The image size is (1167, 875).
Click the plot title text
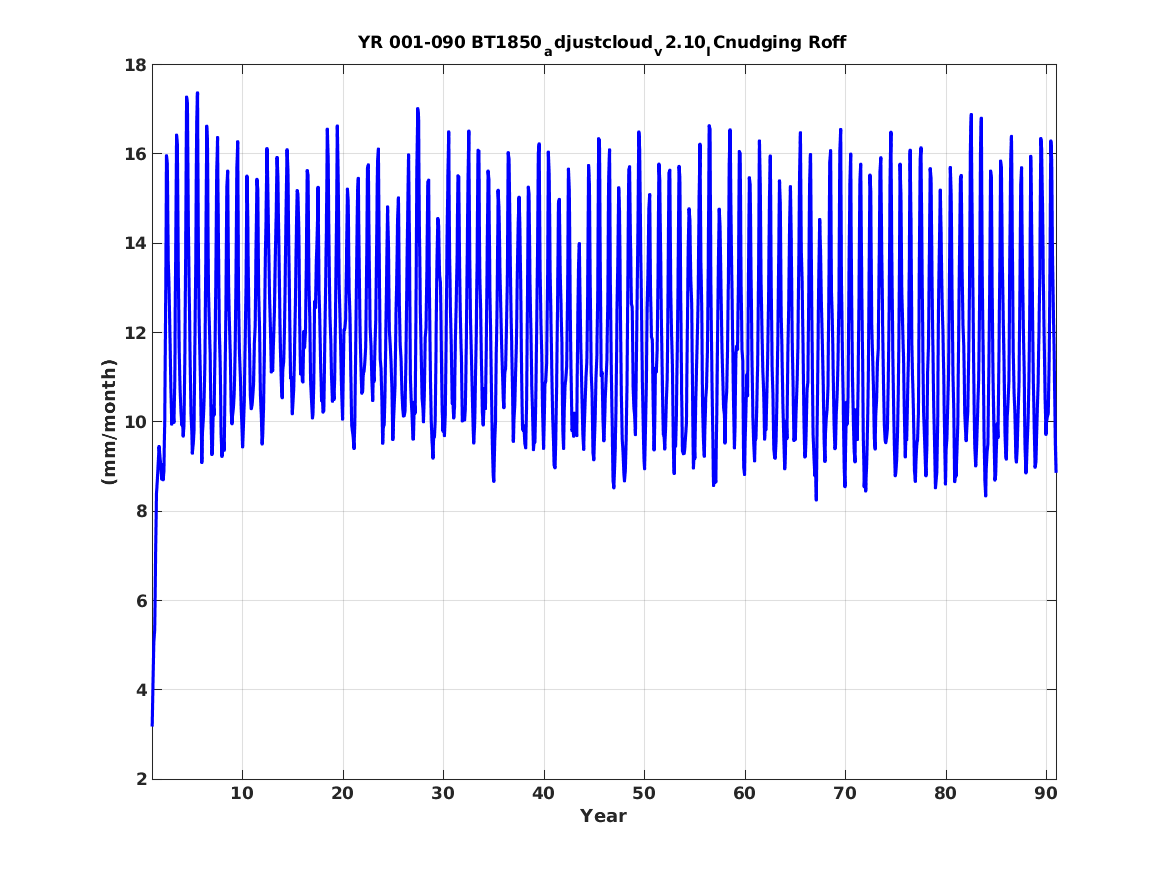coord(601,43)
